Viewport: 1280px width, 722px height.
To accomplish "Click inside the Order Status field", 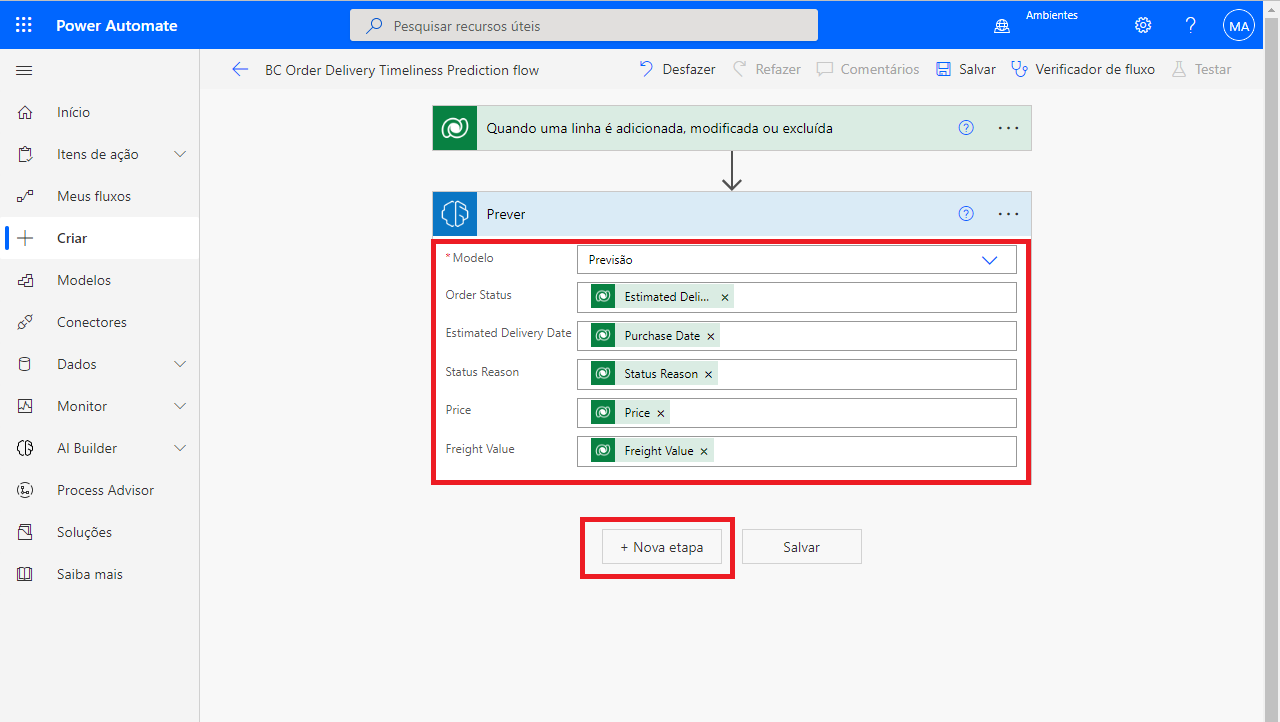I will [x=797, y=297].
